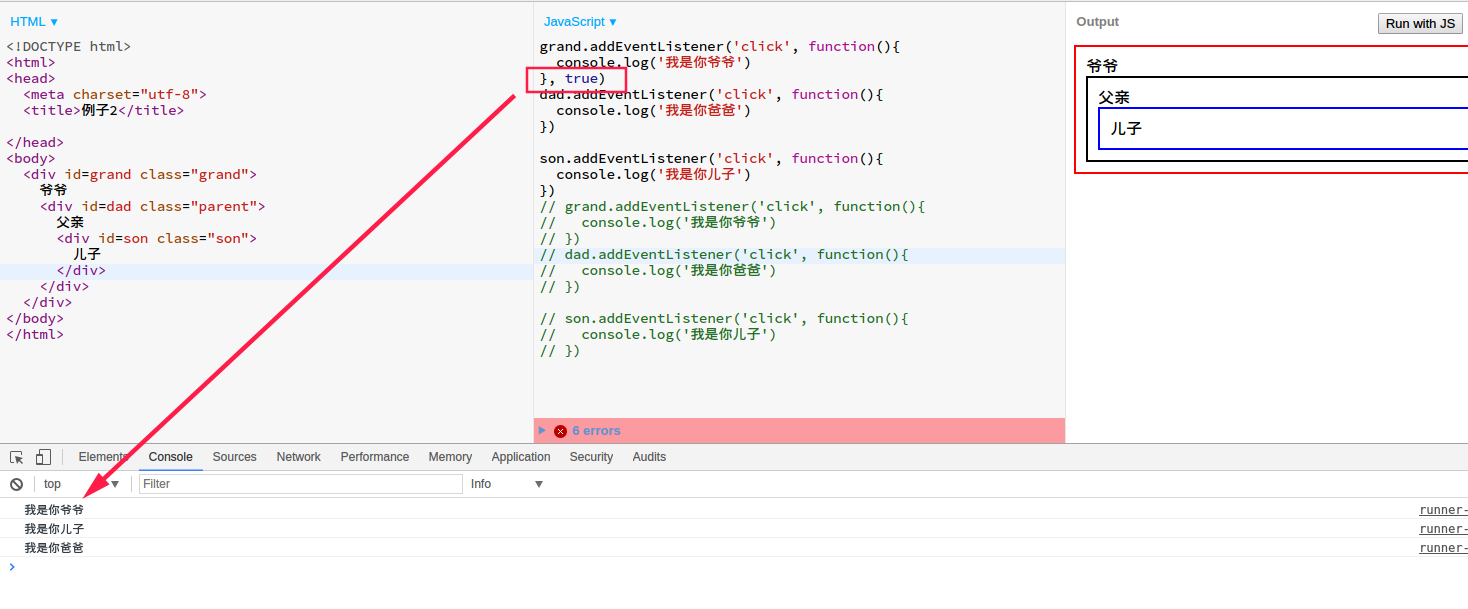1468x609 pixels.
Task: Open the Sources tab
Action: 235,457
